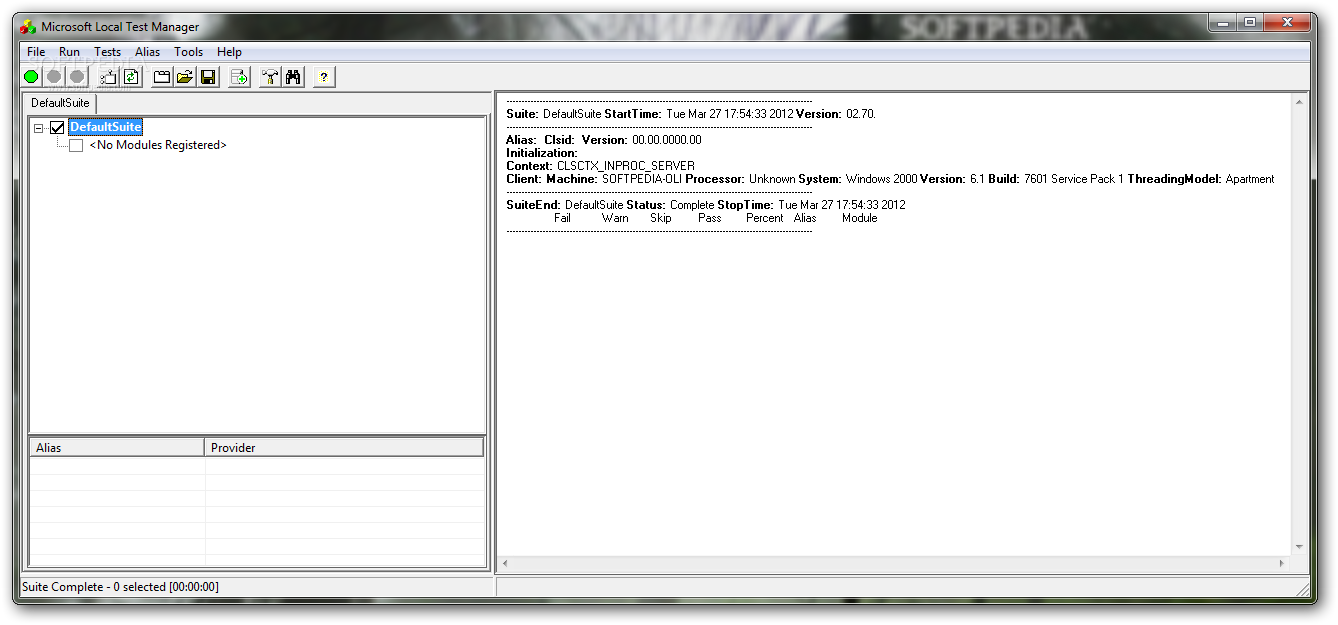Click the question mark help toolbar icon

click(x=324, y=77)
